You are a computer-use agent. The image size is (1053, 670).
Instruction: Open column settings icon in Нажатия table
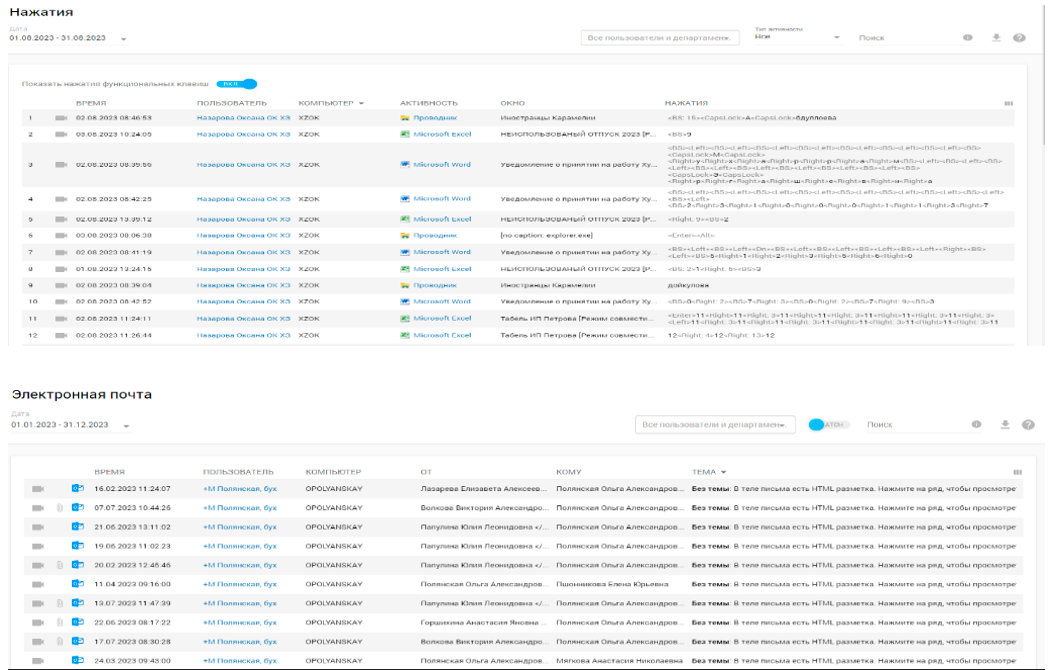pyautogui.click(x=1009, y=103)
